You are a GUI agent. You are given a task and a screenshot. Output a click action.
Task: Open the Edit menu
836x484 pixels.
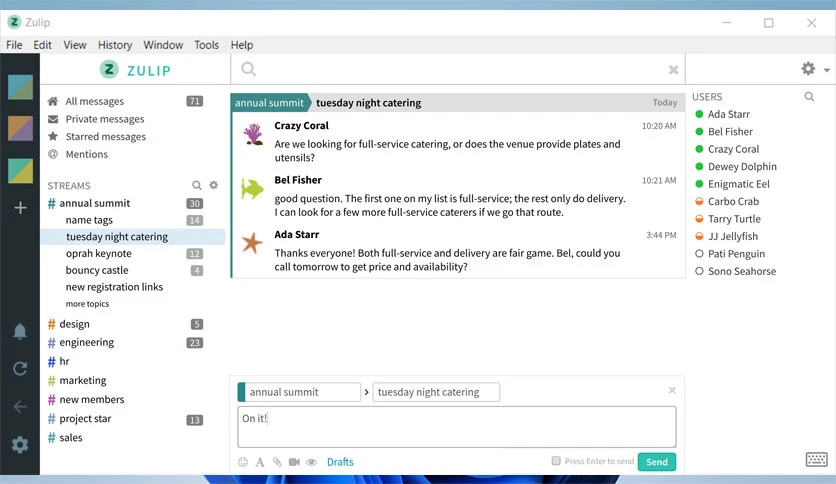click(42, 45)
